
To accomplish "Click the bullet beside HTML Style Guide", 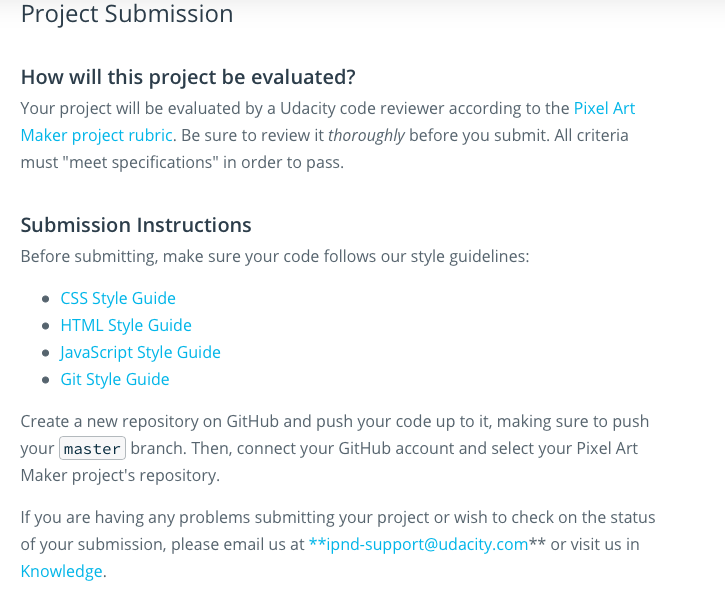I will click(x=46, y=326).
